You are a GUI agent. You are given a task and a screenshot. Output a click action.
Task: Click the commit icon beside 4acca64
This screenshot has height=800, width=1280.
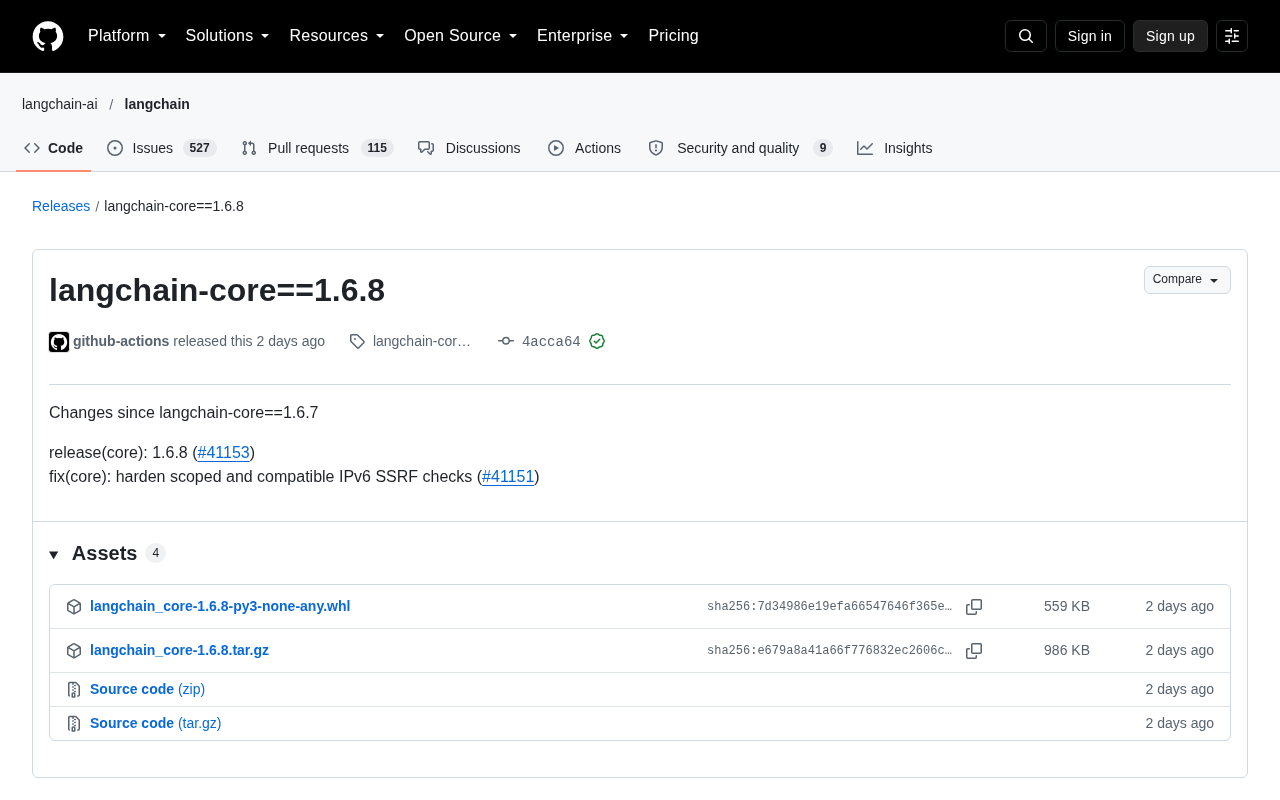click(x=506, y=341)
